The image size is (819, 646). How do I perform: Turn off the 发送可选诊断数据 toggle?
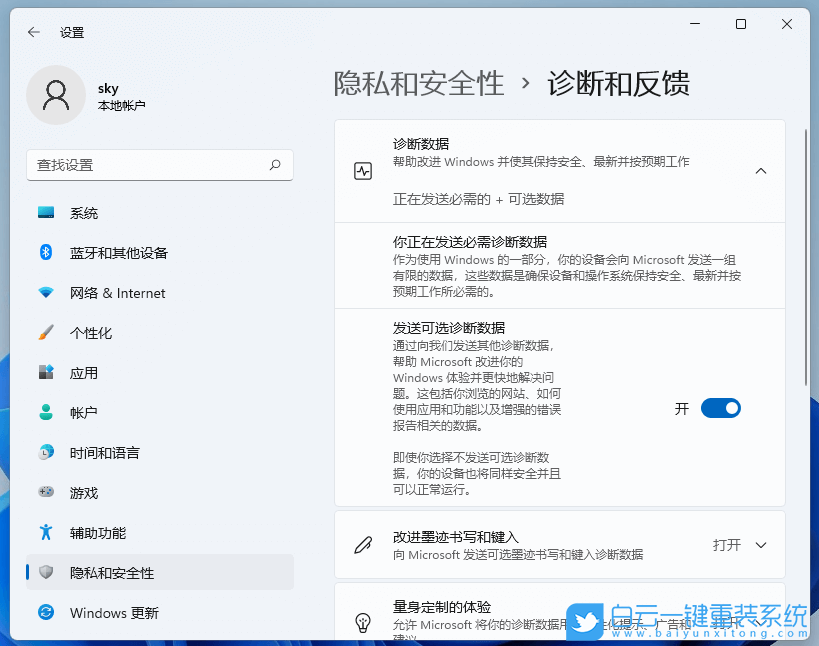pyautogui.click(x=720, y=408)
